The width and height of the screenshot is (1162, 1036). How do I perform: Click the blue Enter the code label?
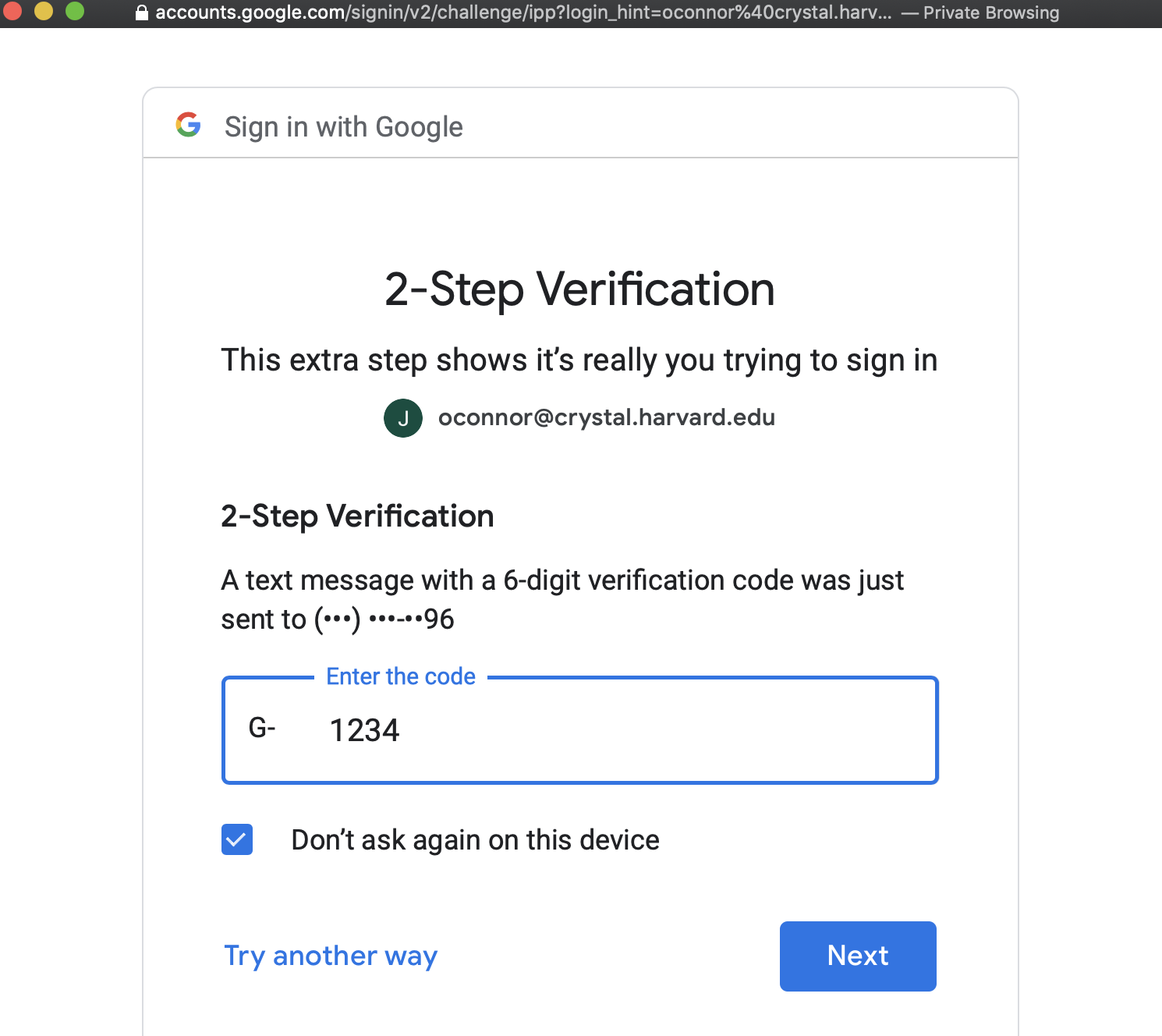pyautogui.click(x=400, y=676)
